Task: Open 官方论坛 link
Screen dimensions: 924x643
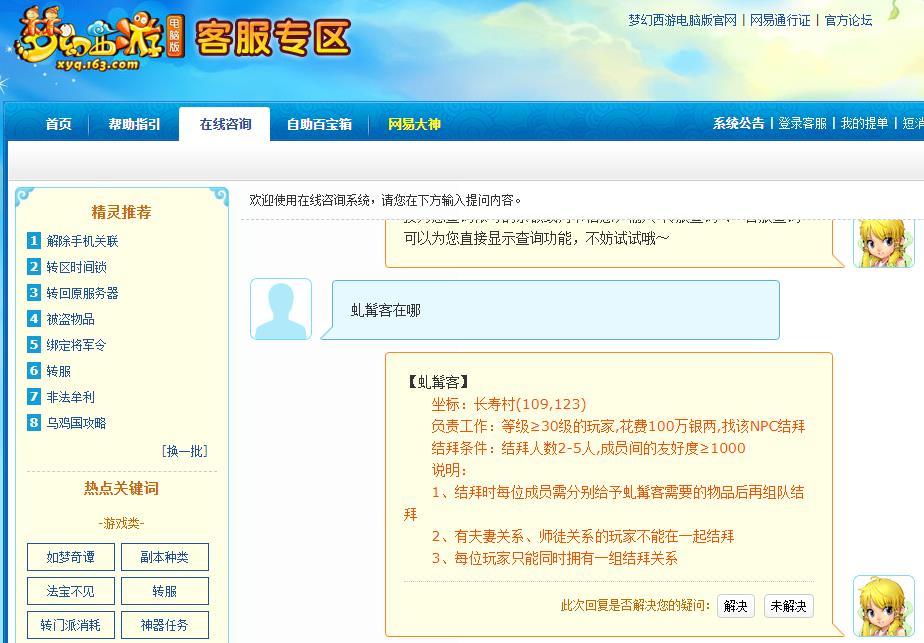Action: point(848,21)
